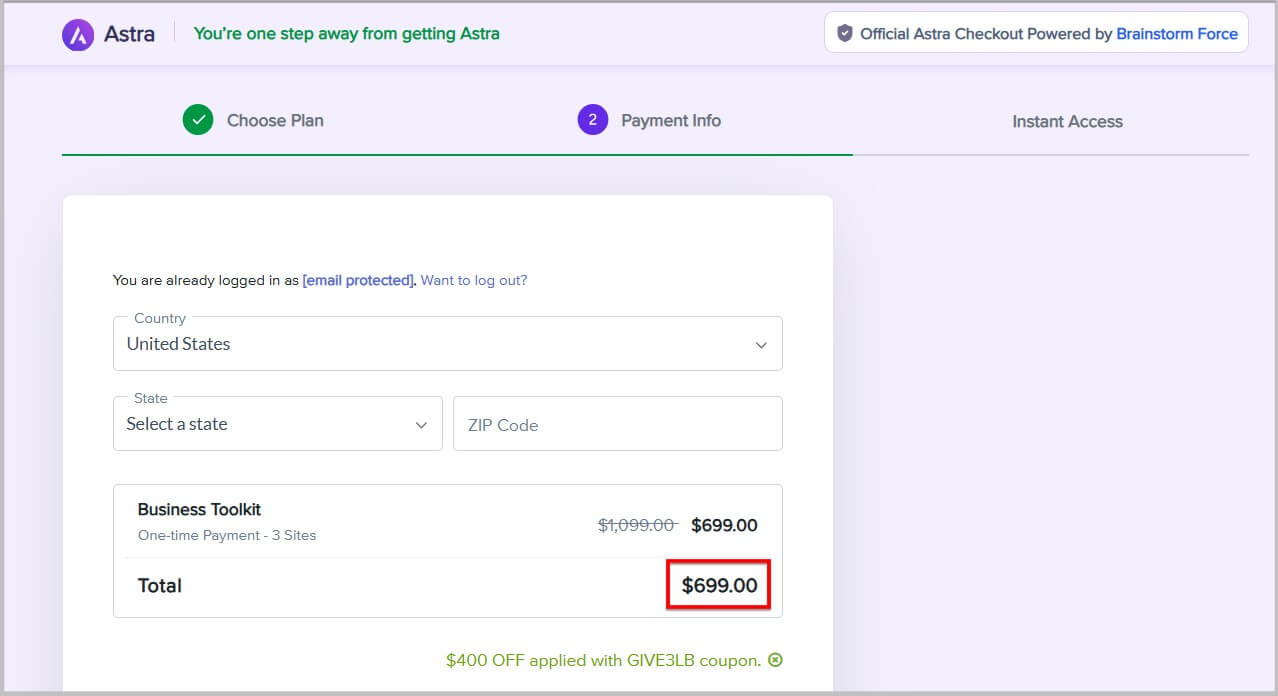Click the Business Toolkit plan summary
This screenshot has height=696, width=1278.
(x=199, y=510)
